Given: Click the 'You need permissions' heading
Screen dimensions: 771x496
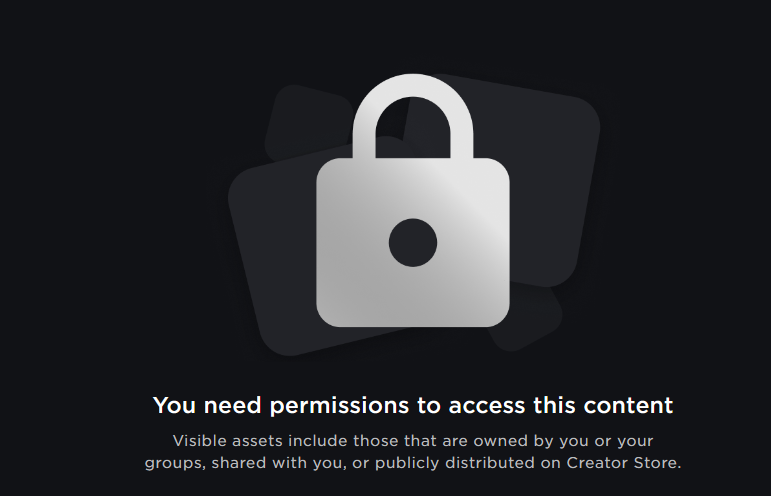Looking at the screenshot, I should tap(413, 406).
